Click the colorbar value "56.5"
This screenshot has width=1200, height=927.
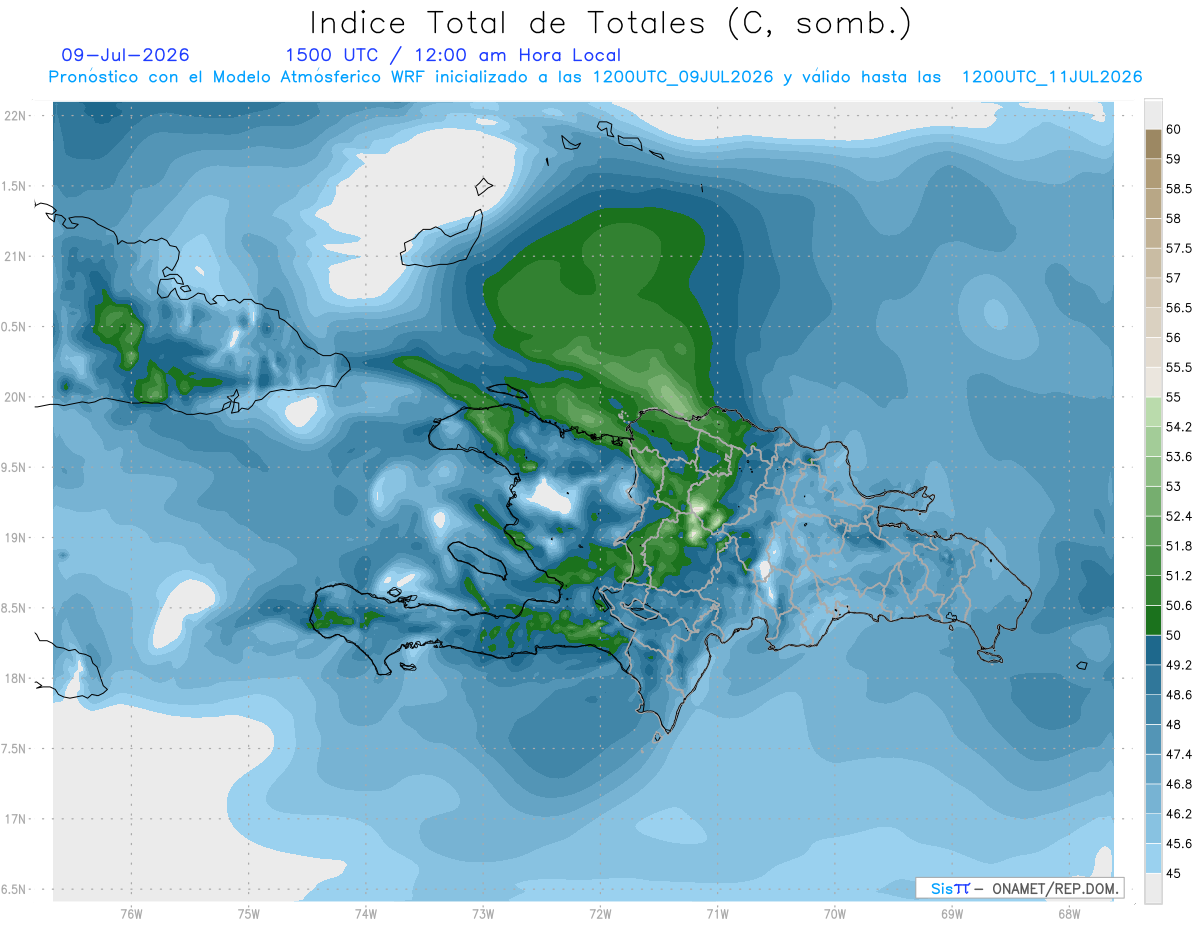(x=1180, y=308)
